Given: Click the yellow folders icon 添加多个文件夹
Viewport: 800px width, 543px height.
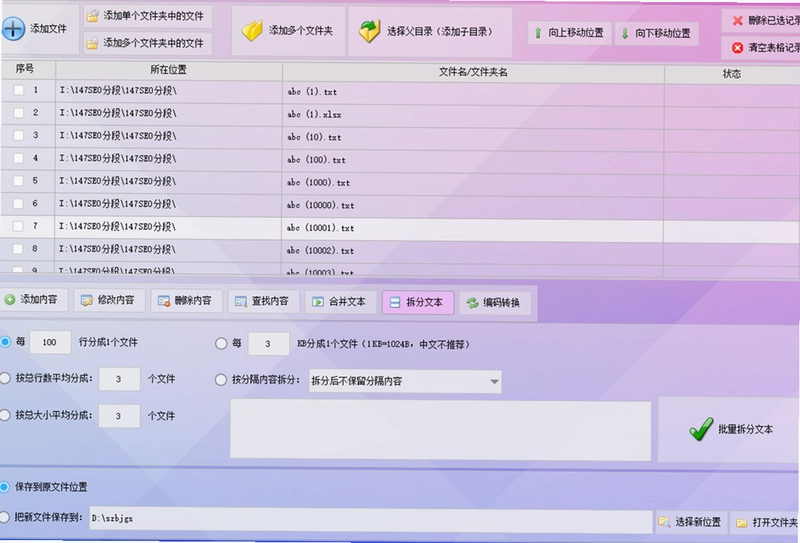Looking at the screenshot, I should click(252, 31).
